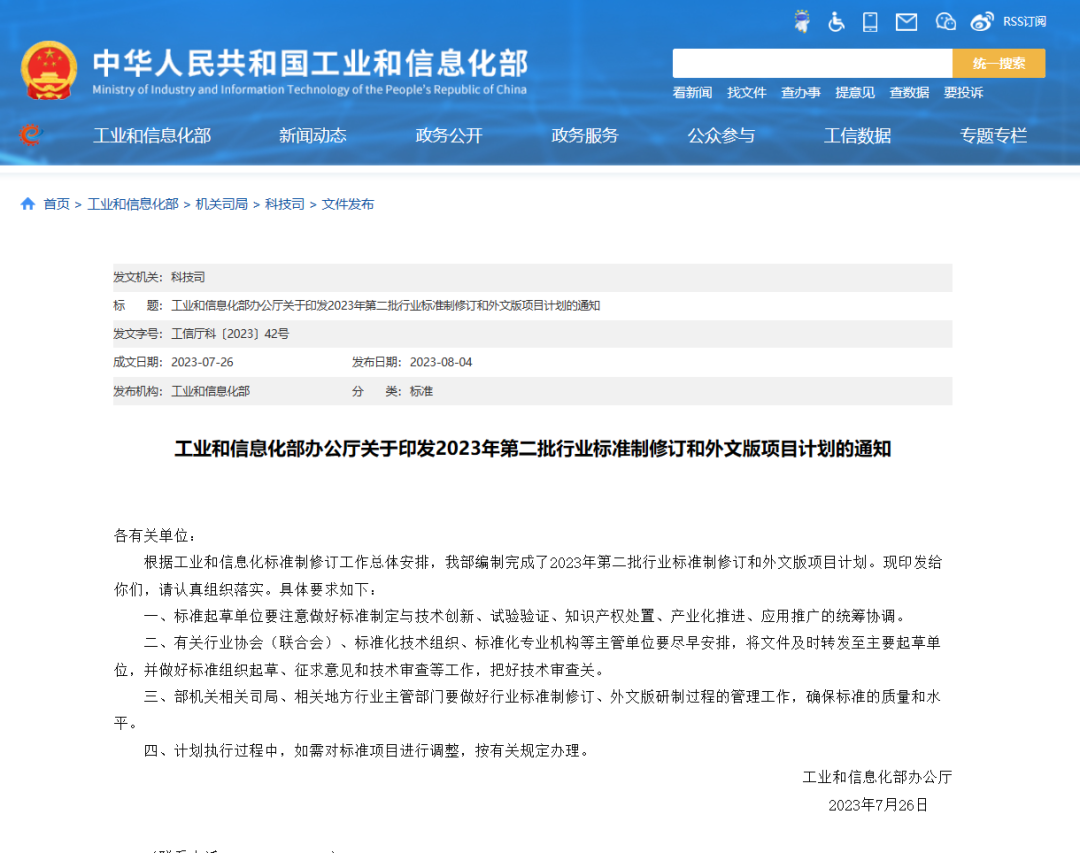Click the 找文件 quick link
The width and height of the screenshot is (1080, 853).
[x=746, y=92]
